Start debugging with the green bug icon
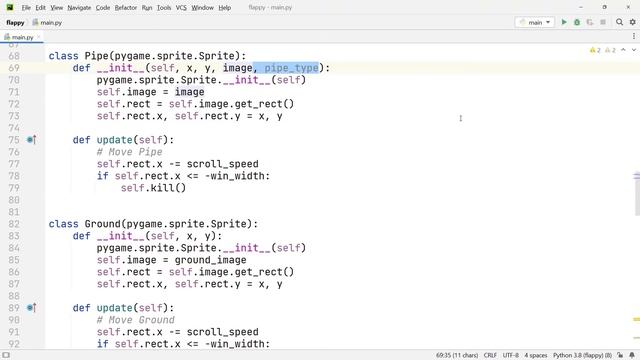Screen dimensions: 640x360 pos(577,22)
